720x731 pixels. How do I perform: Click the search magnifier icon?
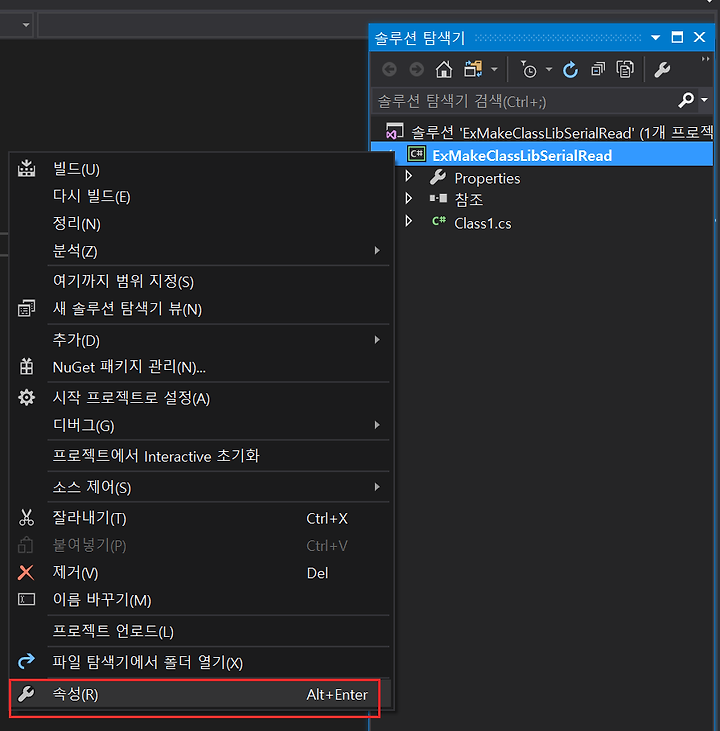(x=686, y=100)
